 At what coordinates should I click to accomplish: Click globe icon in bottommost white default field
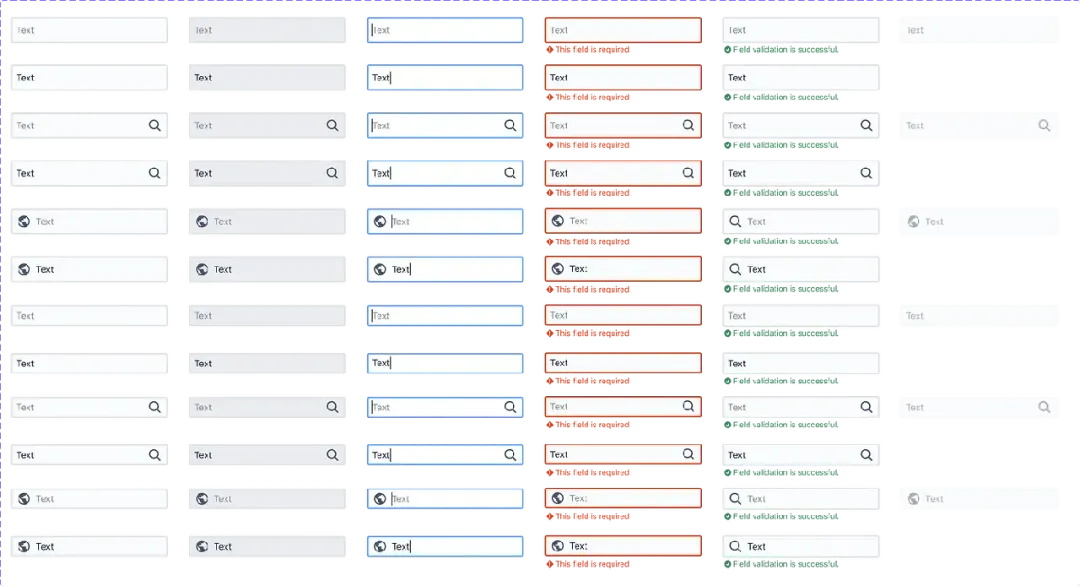(24, 547)
